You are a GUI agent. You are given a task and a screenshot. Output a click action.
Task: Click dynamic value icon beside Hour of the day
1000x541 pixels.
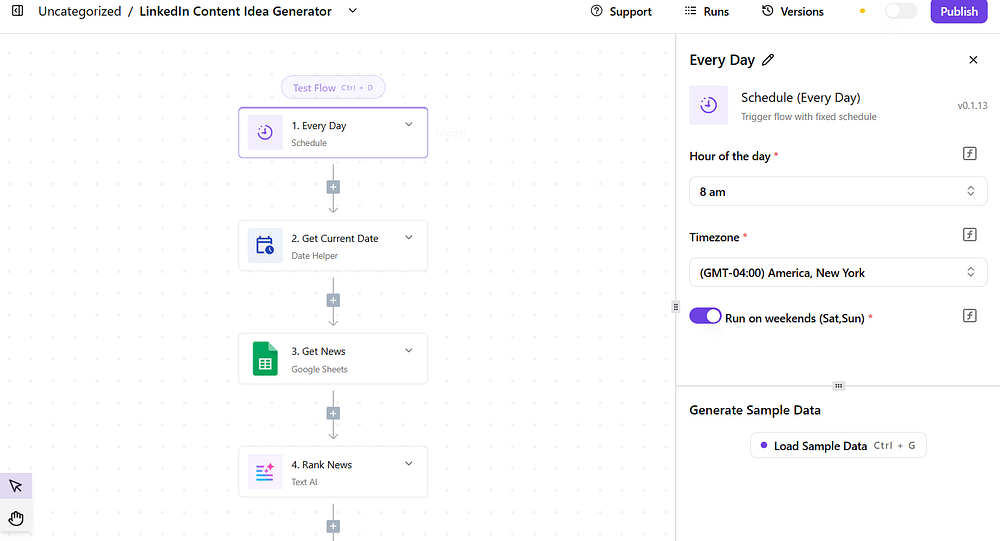pyautogui.click(x=969, y=154)
